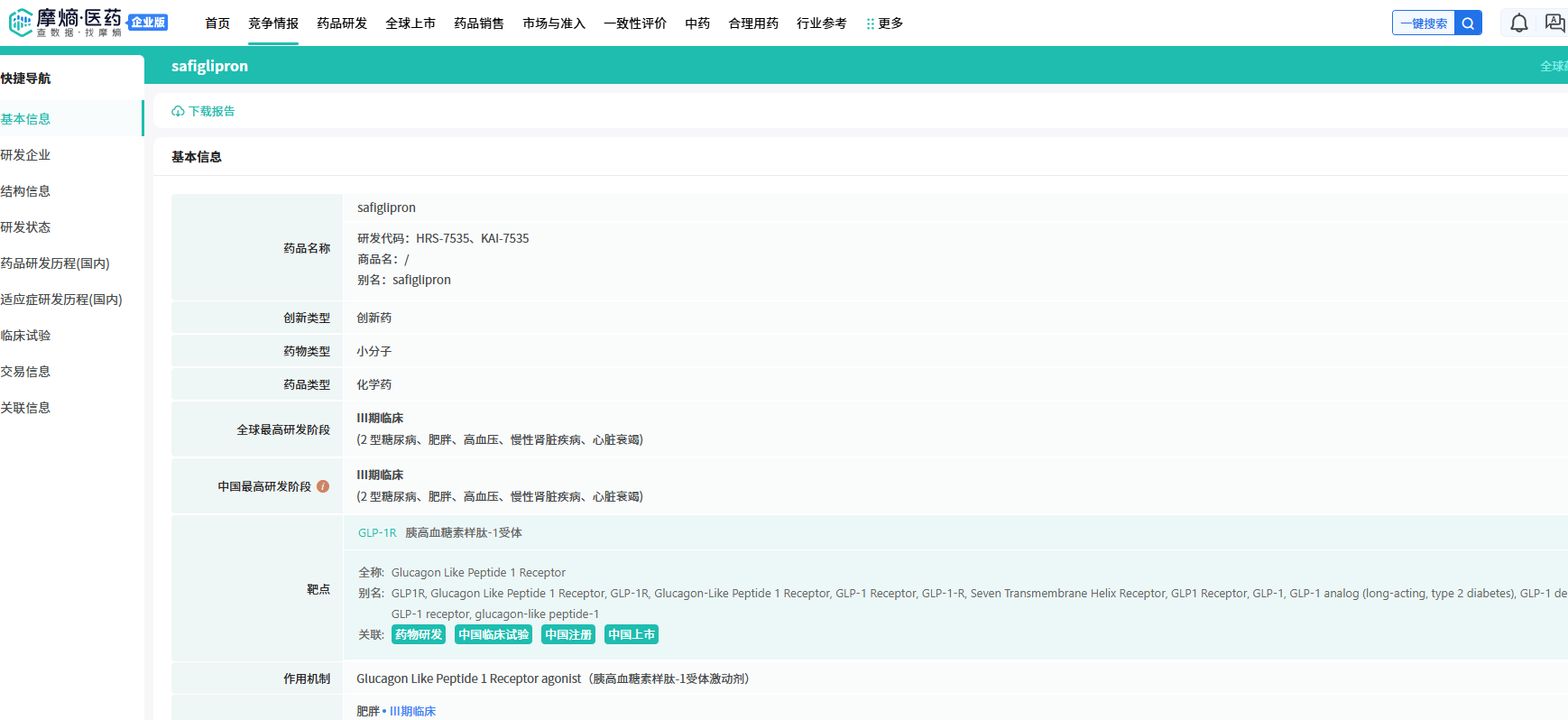Click 下载报告 link
Viewport: 1568px width, 720px height.
[x=211, y=111]
